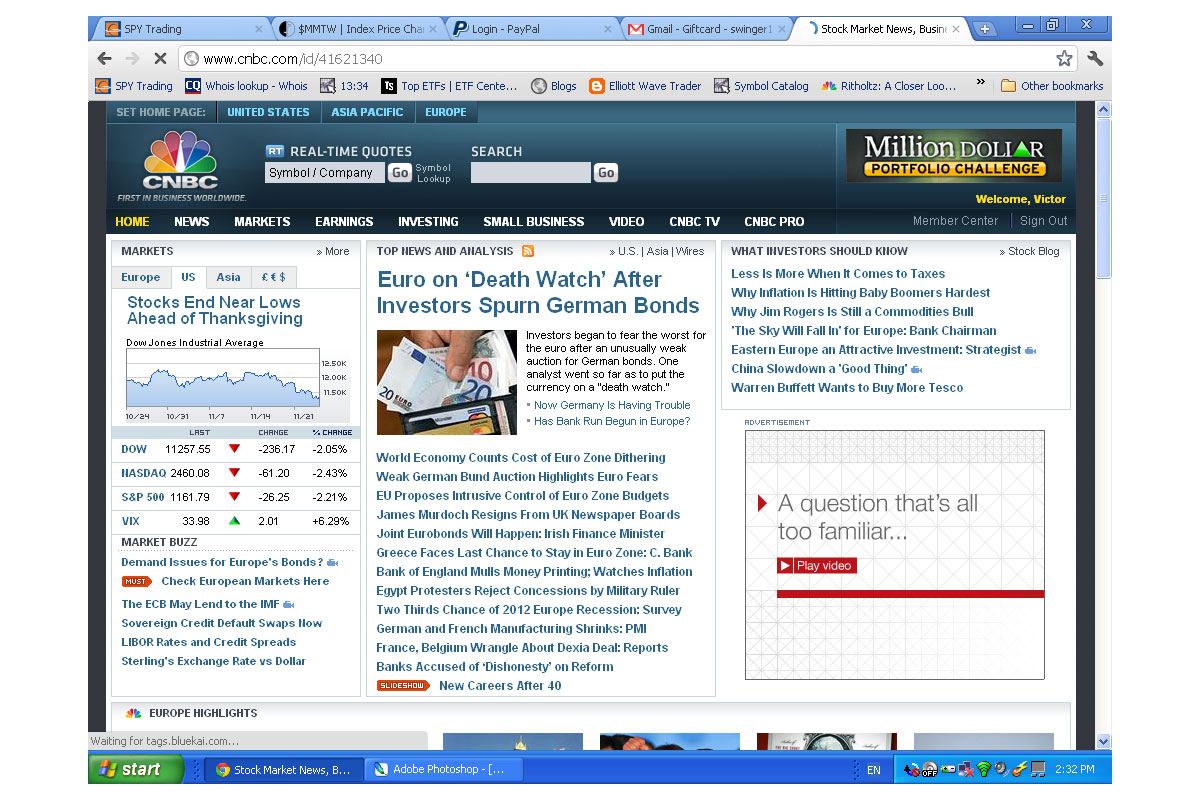Screen dimensions: 1200x800
Task: Click Go button next to the search box
Action: [x=606, y=172]
